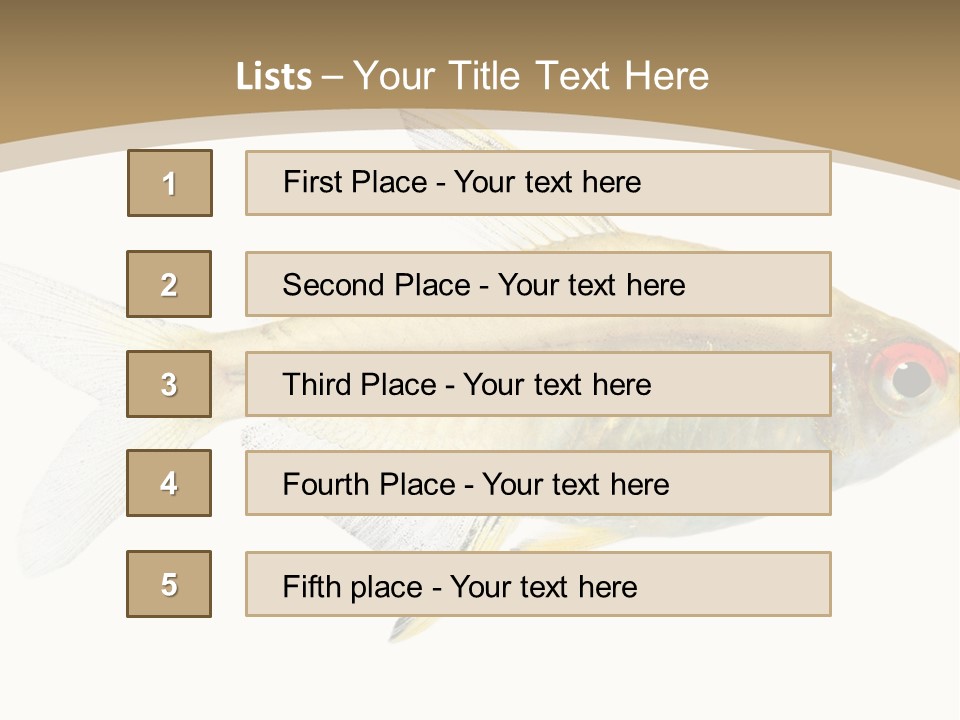Click the fish's red eye
This screenshot has width=960, height=720.
click(908, 375)
